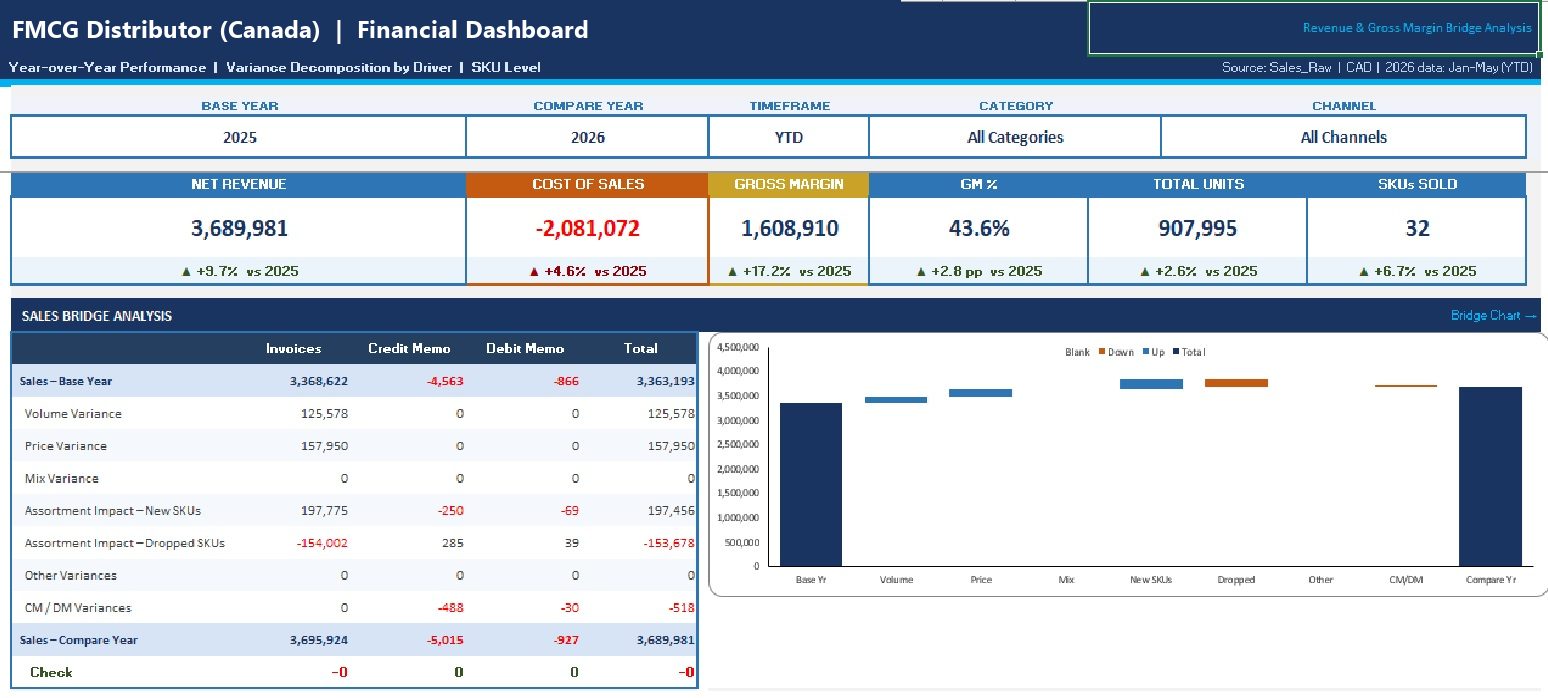Screen dimensions: 1548x698
Task: Click Base Year debit memo cell -866
Action: tap(565, 381)
